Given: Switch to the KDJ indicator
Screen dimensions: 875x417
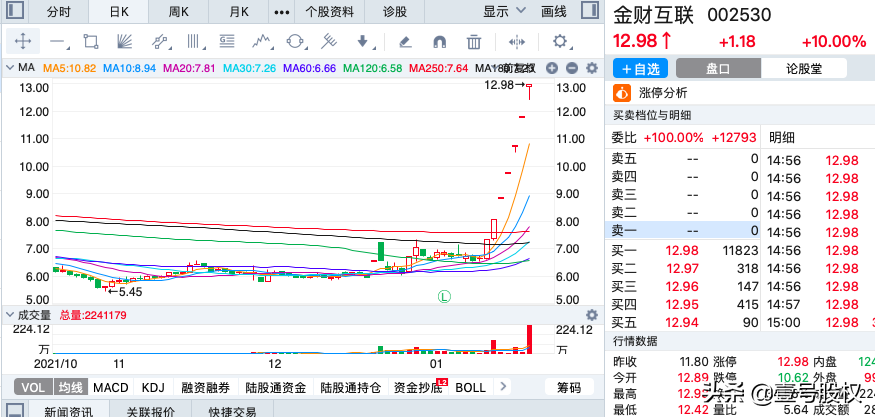Looking at the screenshot, I should [153, 387].
